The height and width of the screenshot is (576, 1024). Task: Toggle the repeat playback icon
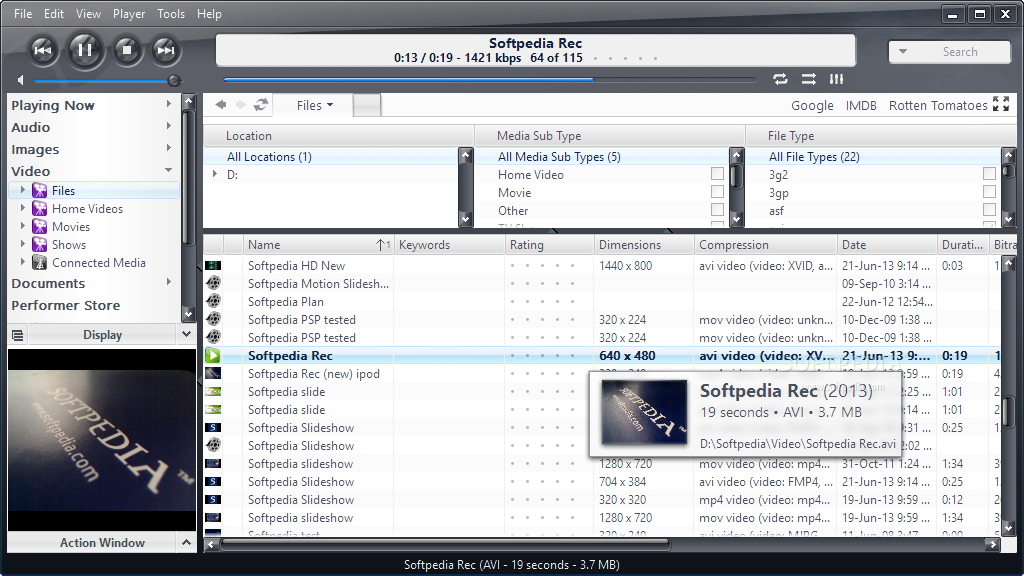pos(780,79)
